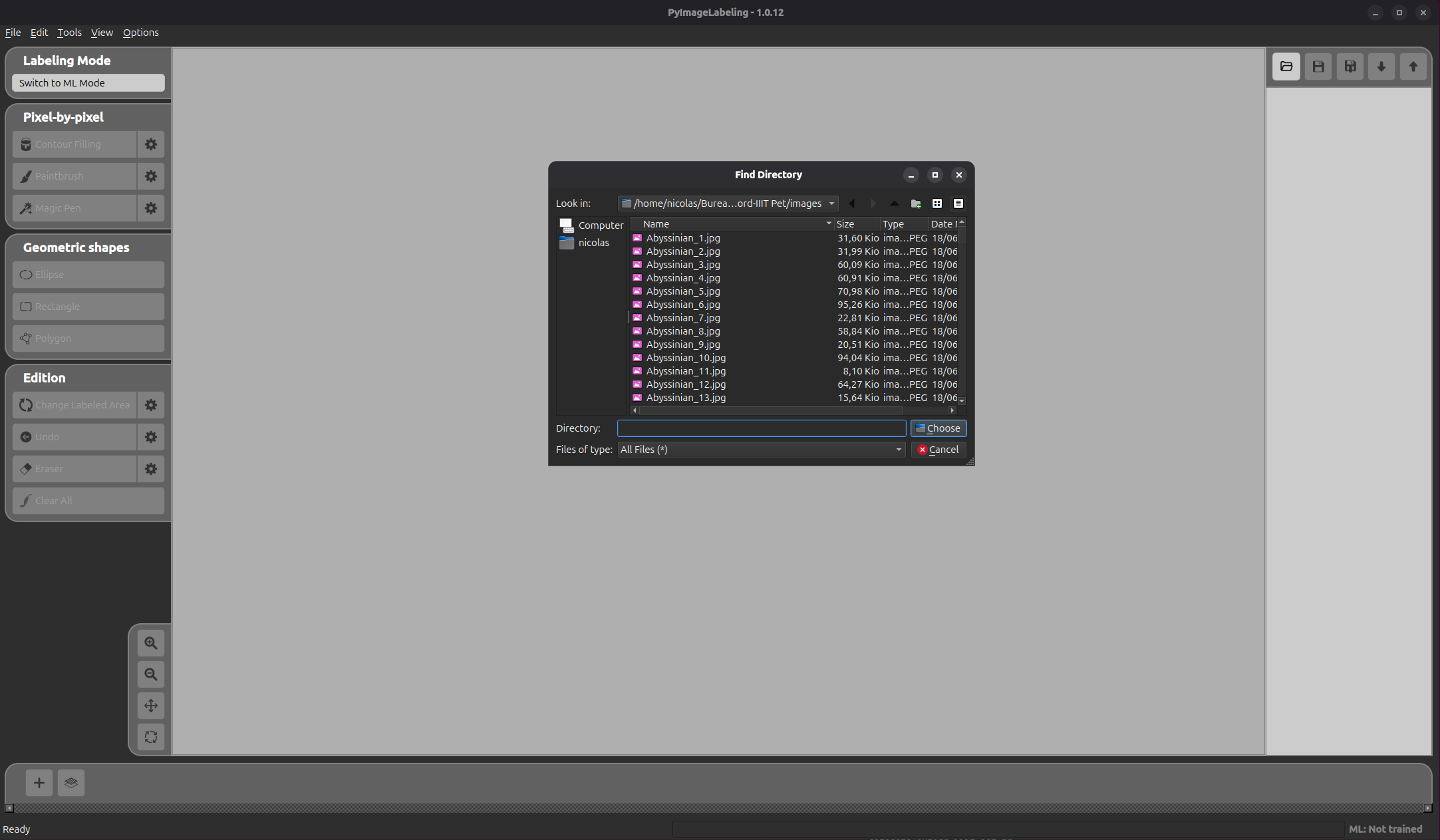The height and width of the screenshot is (840, 1440).
Task: Open the Files of type combo box
Action: coord(762,450)
